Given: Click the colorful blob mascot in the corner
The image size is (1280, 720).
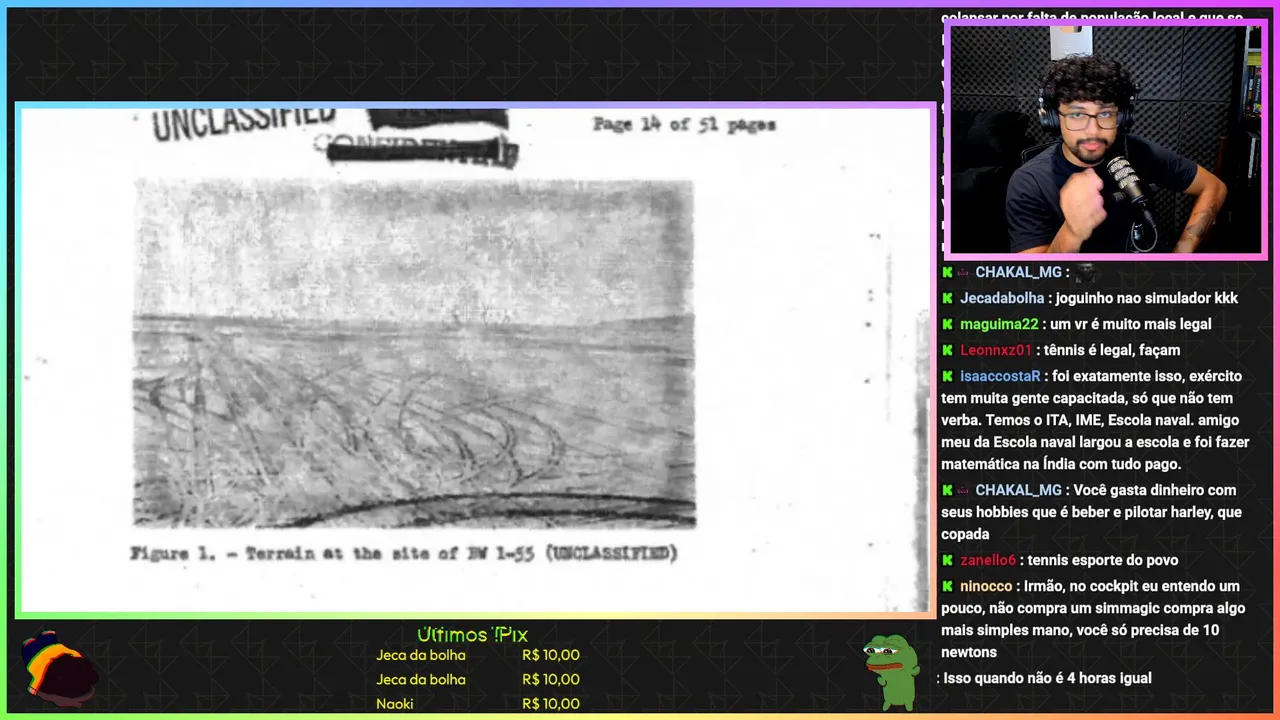Looking at the screenshot, I should tap(58, 666).
